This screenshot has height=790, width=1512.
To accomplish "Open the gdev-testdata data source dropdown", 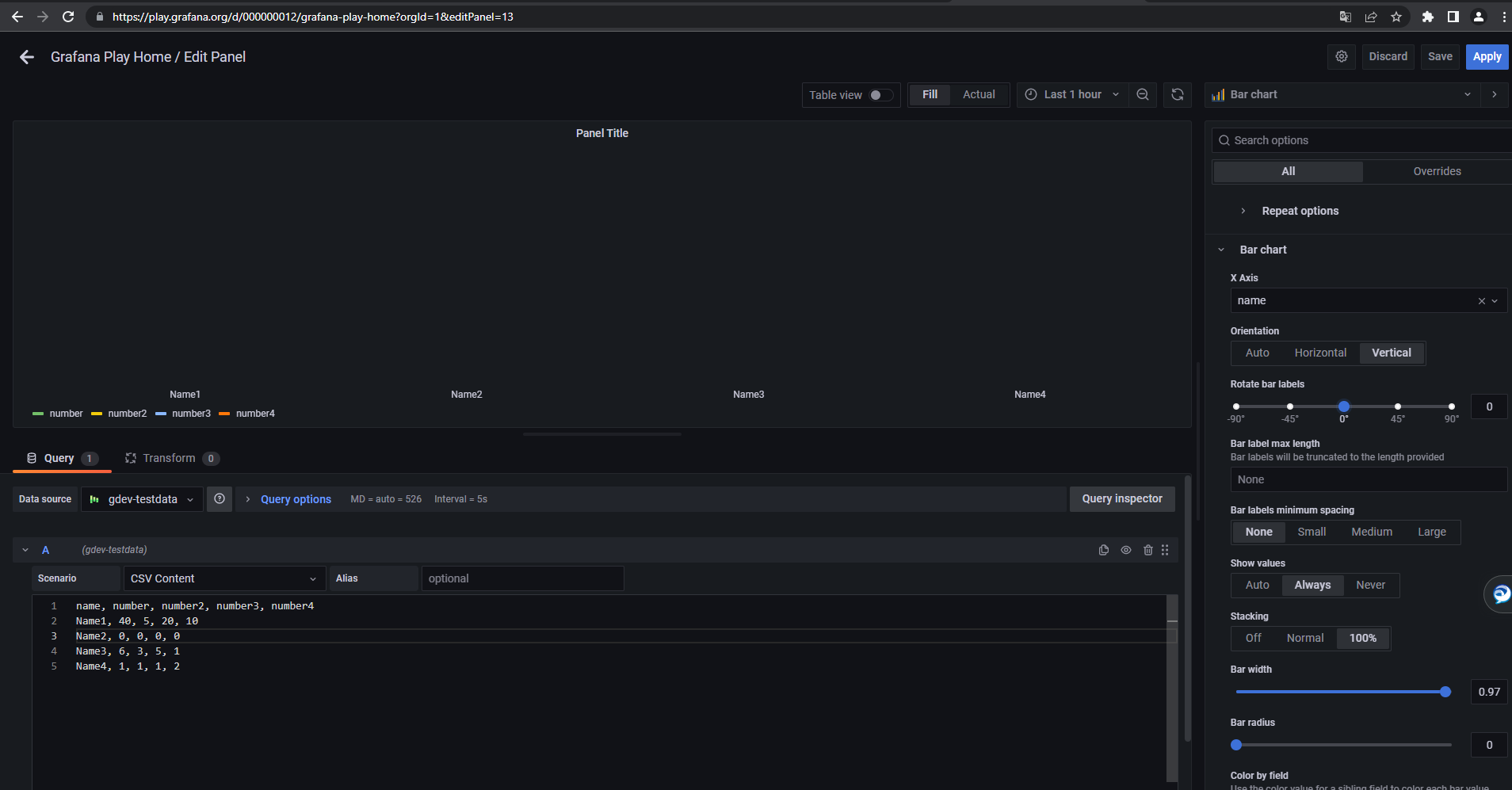I will coord(142,499).
